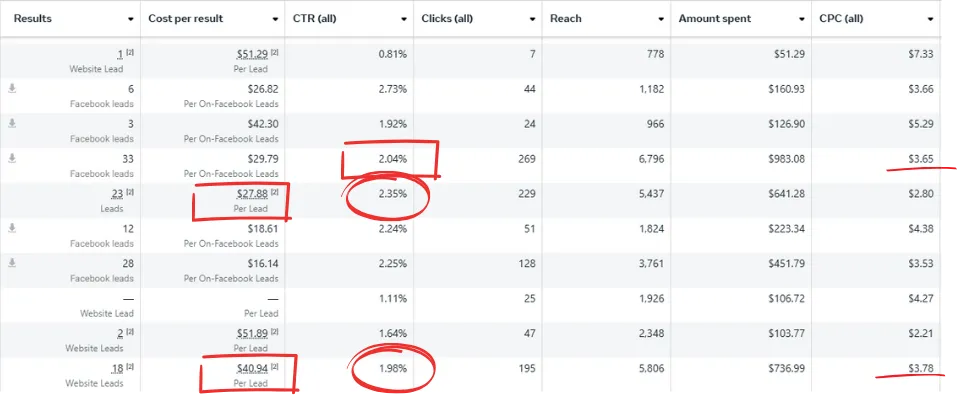This screenshot has width=957, height=395.
Task: Click the $27.88 per lead cost link
Action: click(251, 194)
